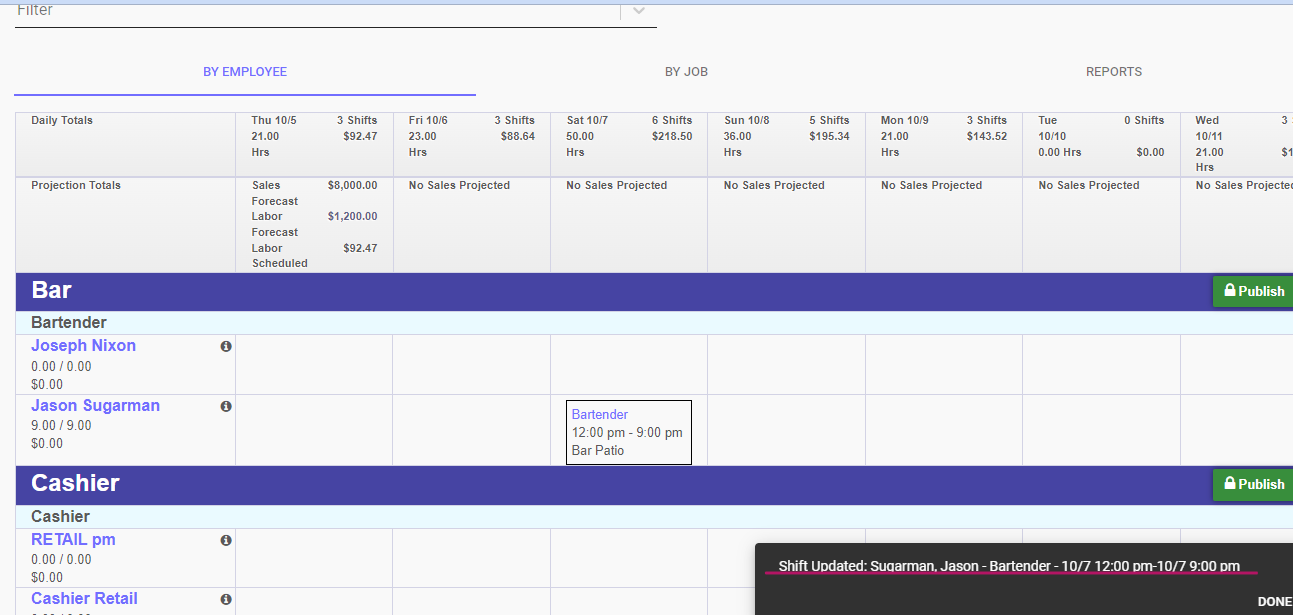Click the Labor Scheduled $92.47 value
Image resolution: width=1293 pixels, height=615 pixels.
360,249
